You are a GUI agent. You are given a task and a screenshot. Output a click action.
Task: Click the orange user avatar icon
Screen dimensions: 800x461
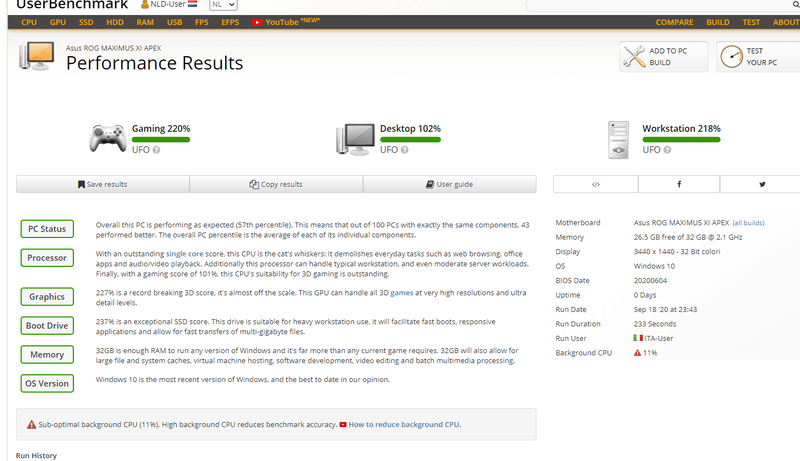pyautogui.click(x=144, y=5)
